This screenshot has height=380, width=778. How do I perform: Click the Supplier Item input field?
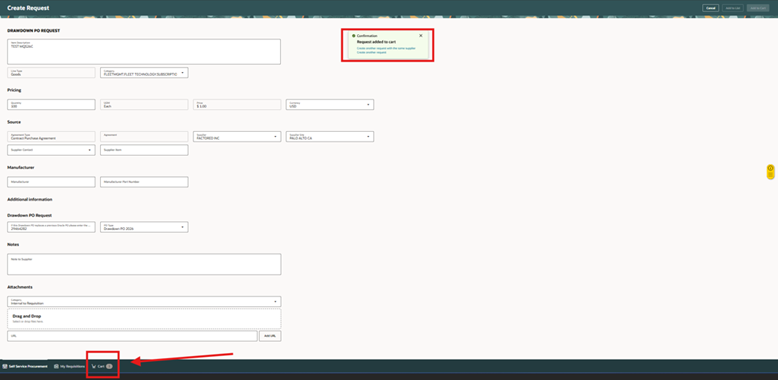[x=144, y=150]
